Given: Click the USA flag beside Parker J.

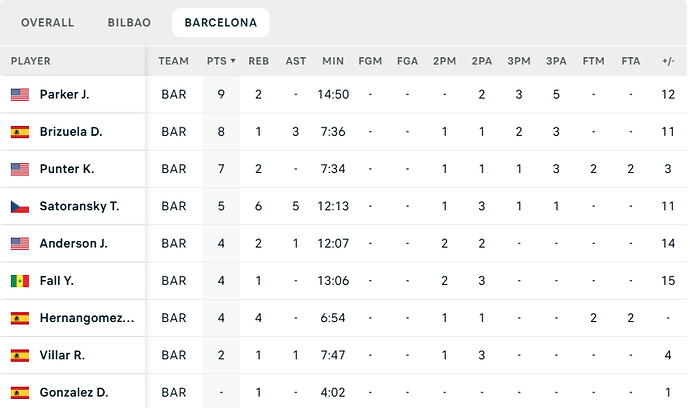Looking at the screenshot, I should pyautogui.click(x=20, y=94).
